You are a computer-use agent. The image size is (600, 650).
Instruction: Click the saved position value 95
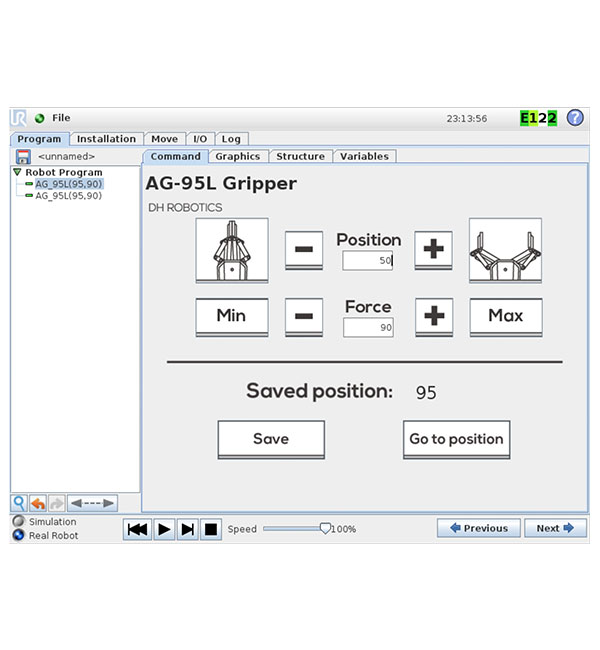(x=426, y=393)
